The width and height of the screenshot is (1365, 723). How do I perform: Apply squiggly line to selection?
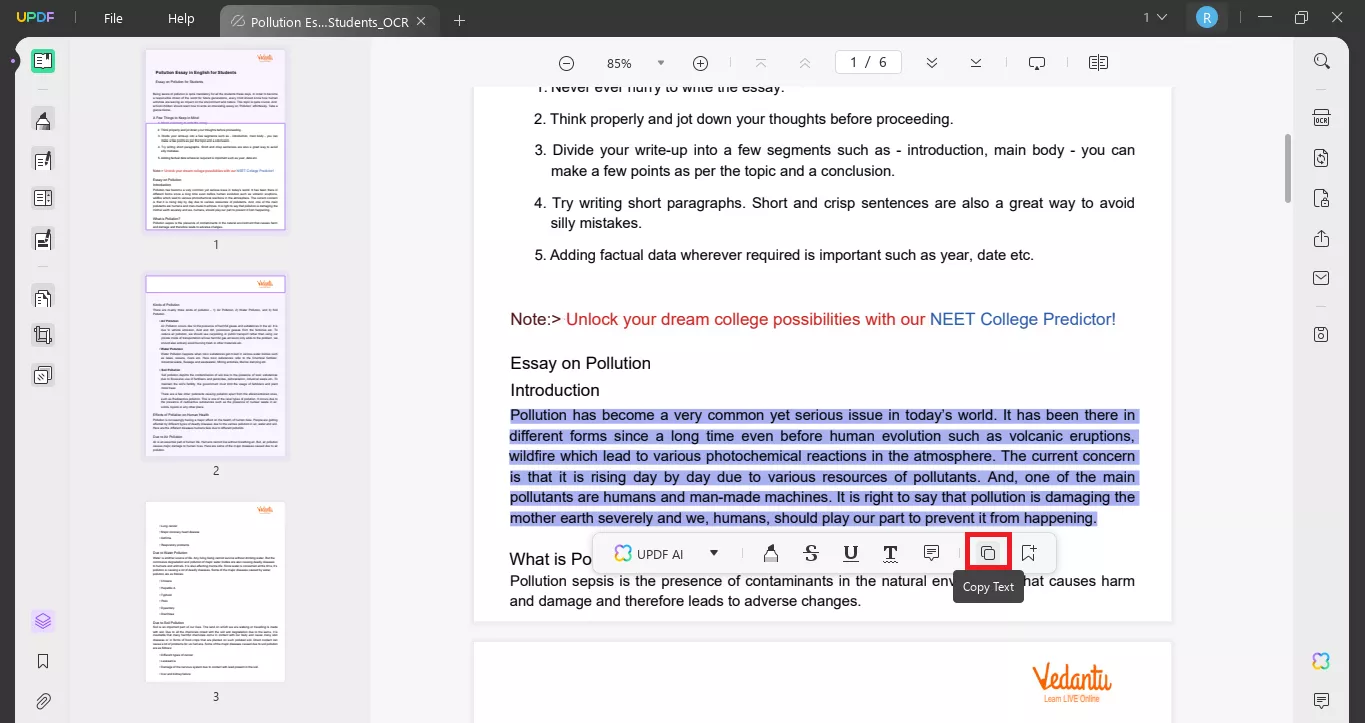pos(890,553)
